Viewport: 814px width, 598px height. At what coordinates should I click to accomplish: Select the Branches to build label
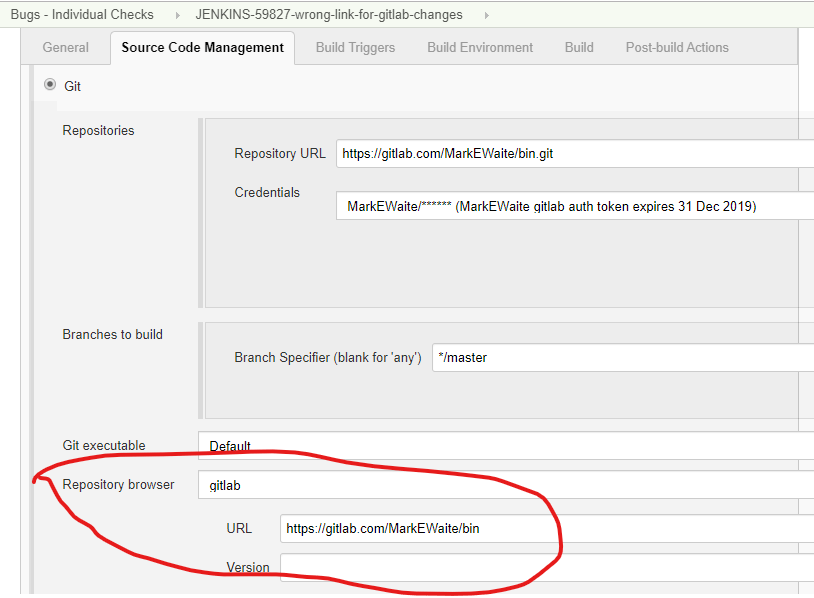(112, 334)
